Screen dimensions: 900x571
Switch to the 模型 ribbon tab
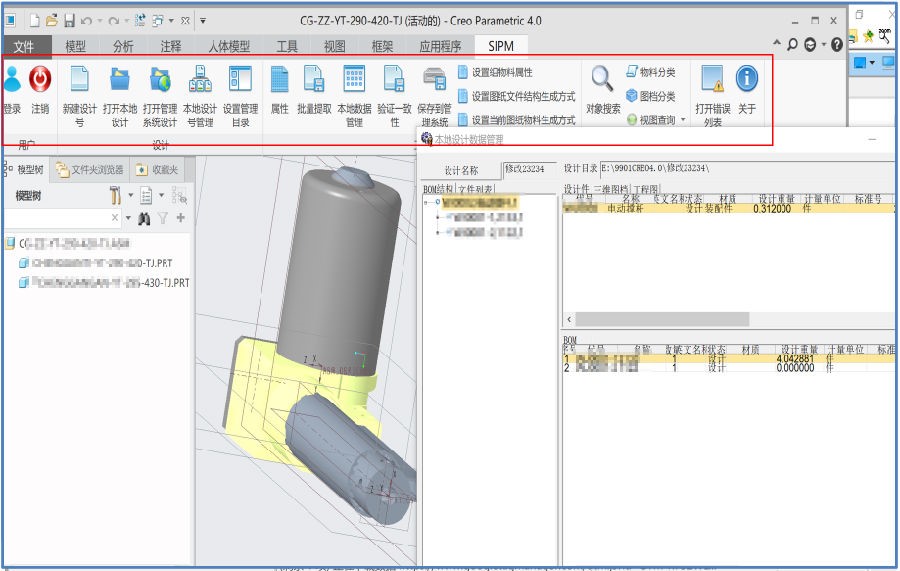(75, 46)
